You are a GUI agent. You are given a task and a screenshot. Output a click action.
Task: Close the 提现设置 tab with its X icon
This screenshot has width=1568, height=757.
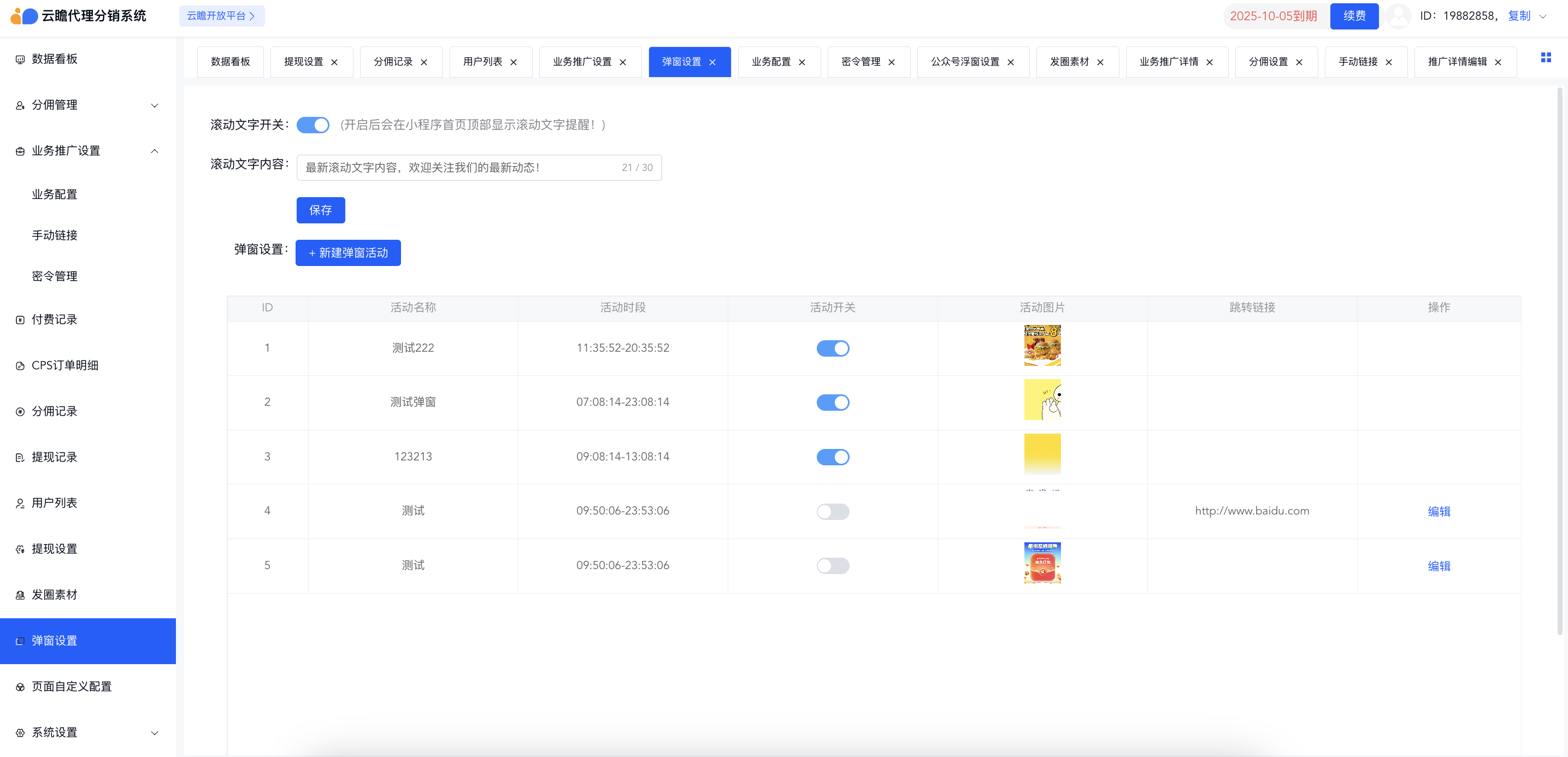point(334,62)
